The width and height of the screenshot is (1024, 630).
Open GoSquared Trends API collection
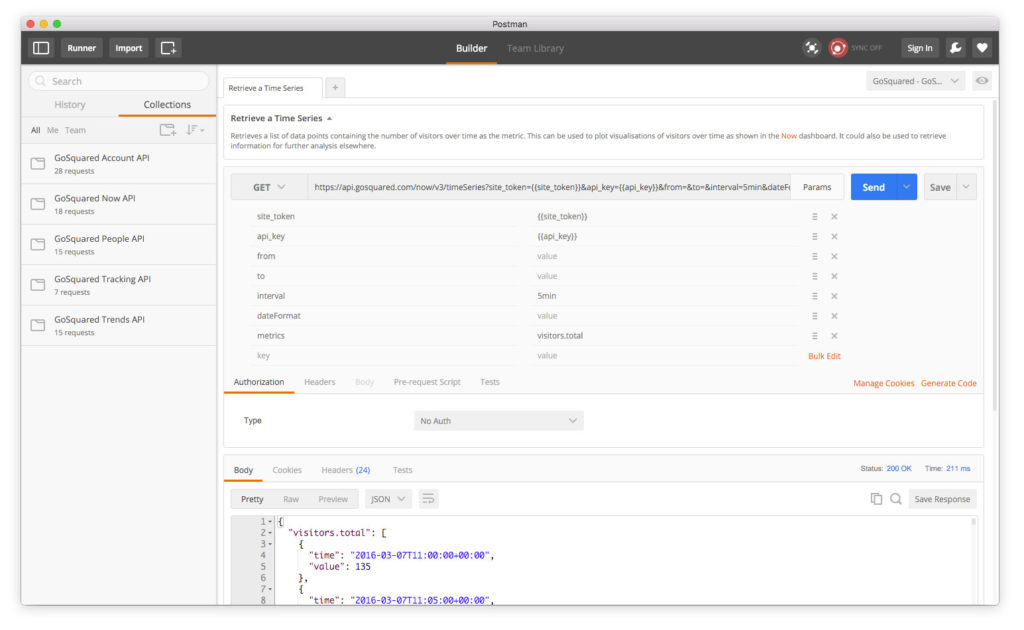[119, 326]
